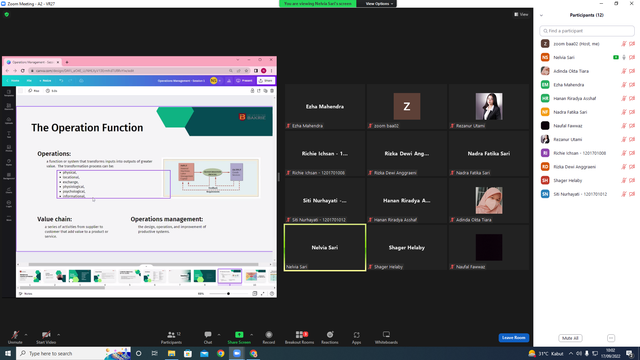The width and height of the screenshot is (640, 360).
Task: Open a new browser tab with plus
Action: pos(67,62)
